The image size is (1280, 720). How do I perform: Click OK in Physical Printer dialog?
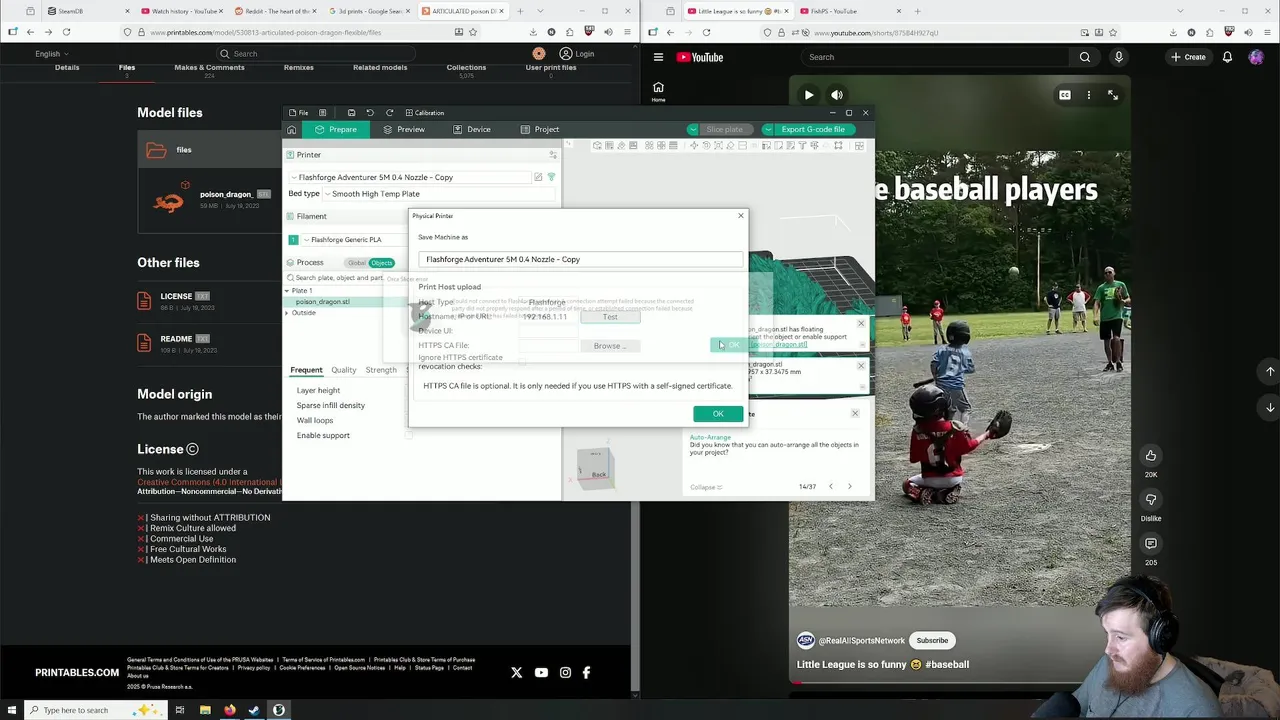(x=718, y=414)
